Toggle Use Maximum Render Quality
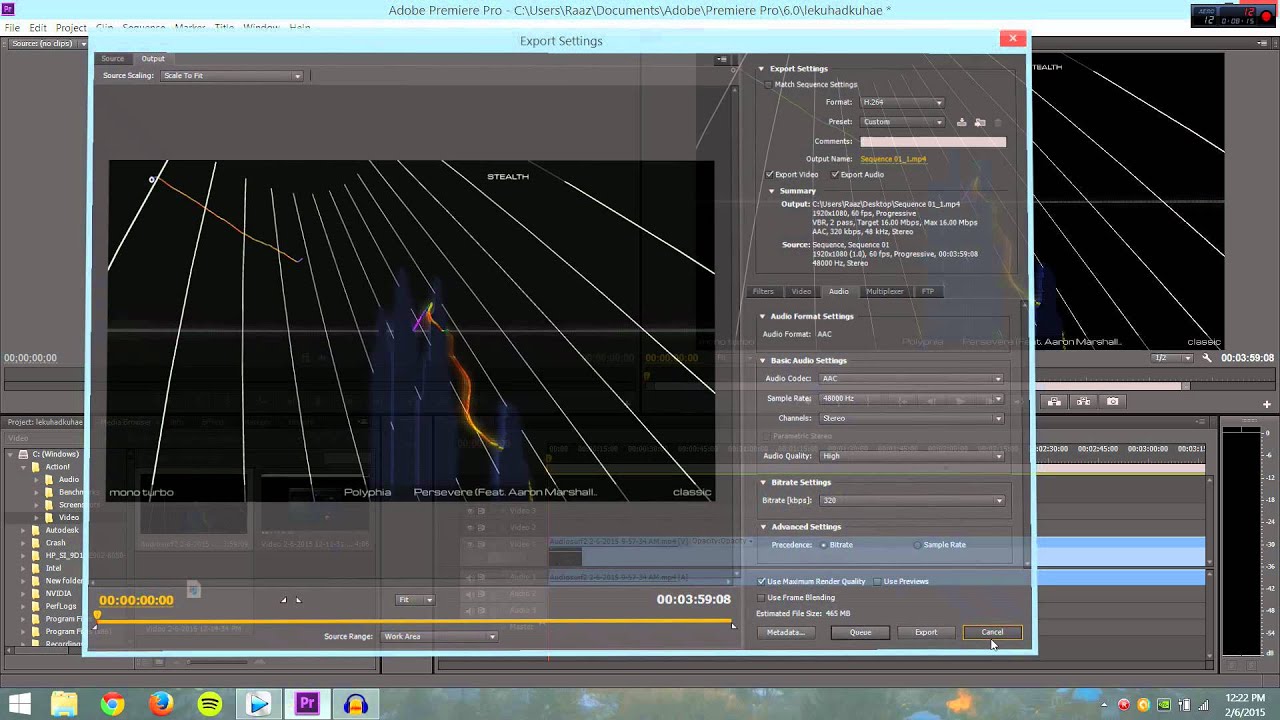 pyautogui.click(x=762, y=581)
